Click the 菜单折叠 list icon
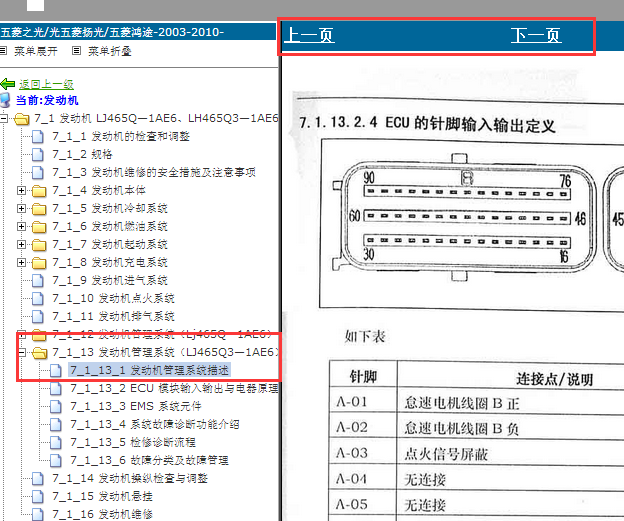This screenshot has width=624, height=521. pyautogui.click(x=77, y=51)
